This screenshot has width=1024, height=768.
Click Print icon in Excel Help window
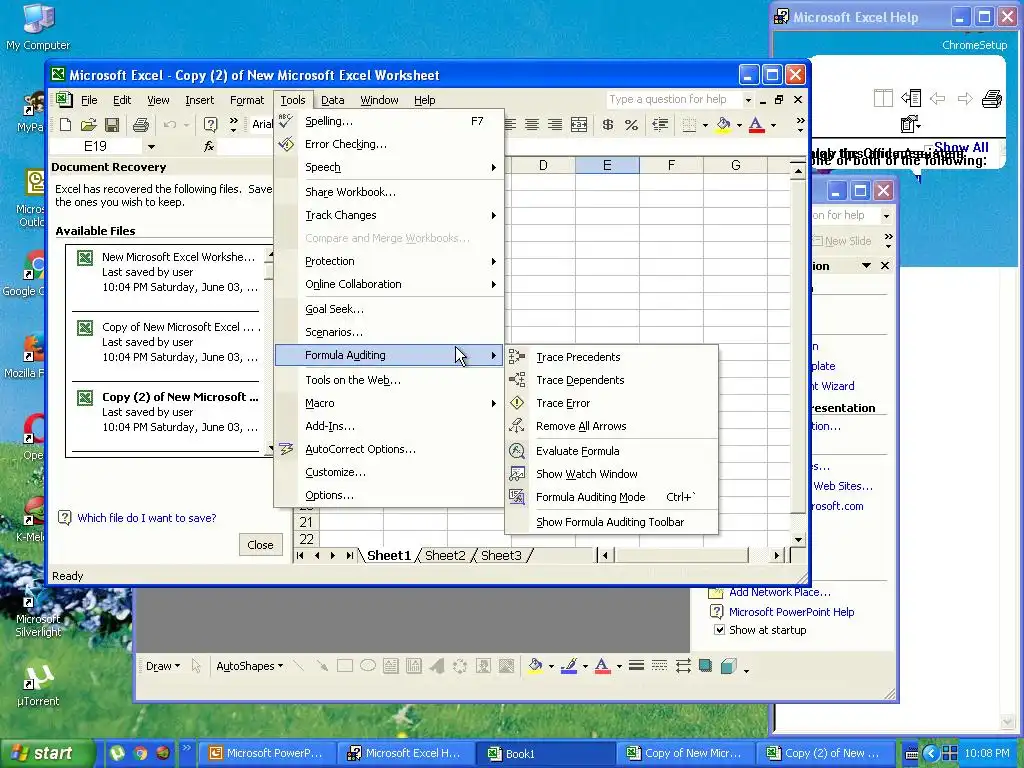[991, 99]
